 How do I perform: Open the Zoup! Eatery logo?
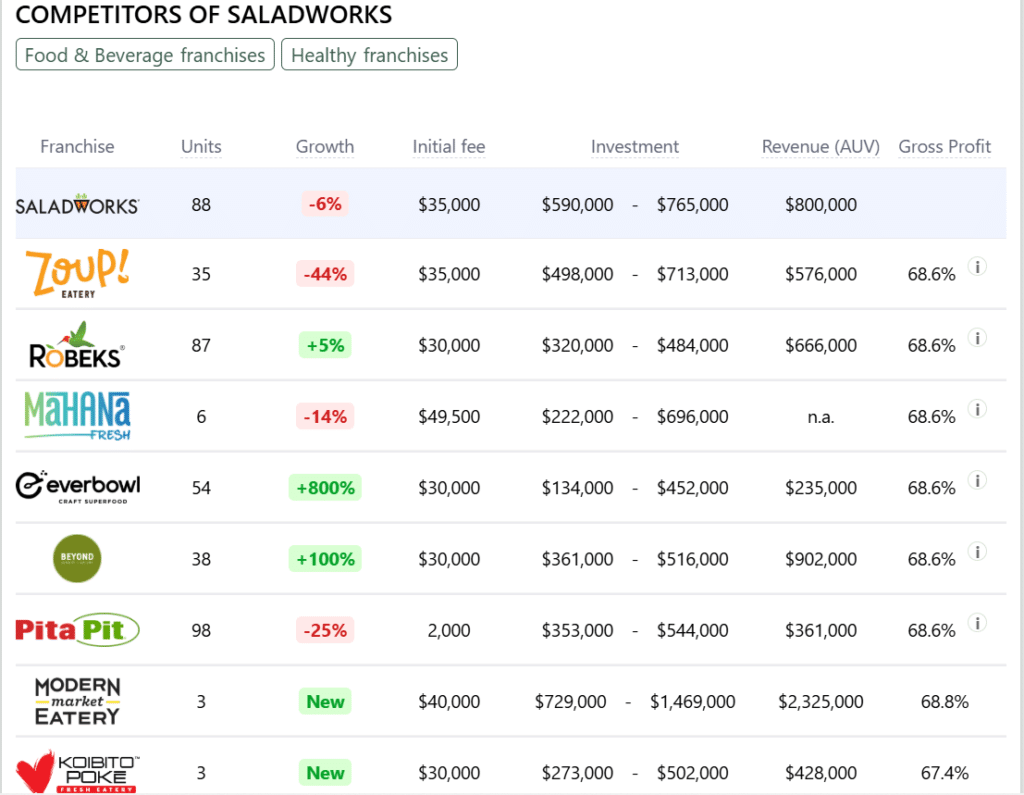tap(77, 273)
